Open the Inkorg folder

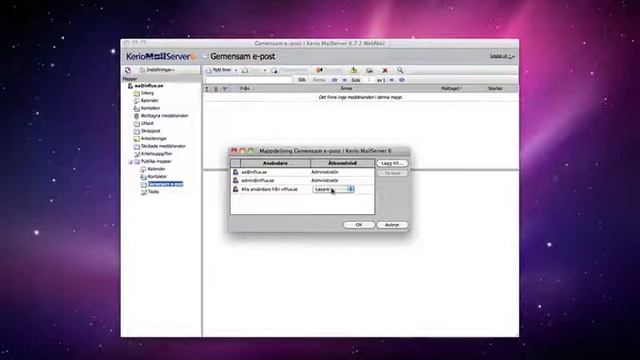tap(147, 93)
